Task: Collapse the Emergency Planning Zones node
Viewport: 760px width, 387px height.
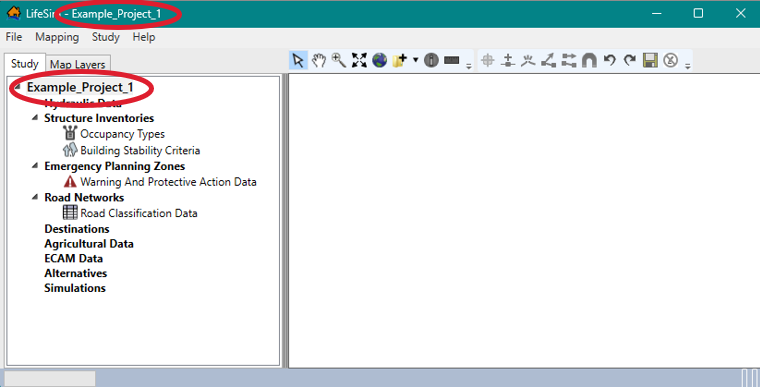Action: (35, 166)
